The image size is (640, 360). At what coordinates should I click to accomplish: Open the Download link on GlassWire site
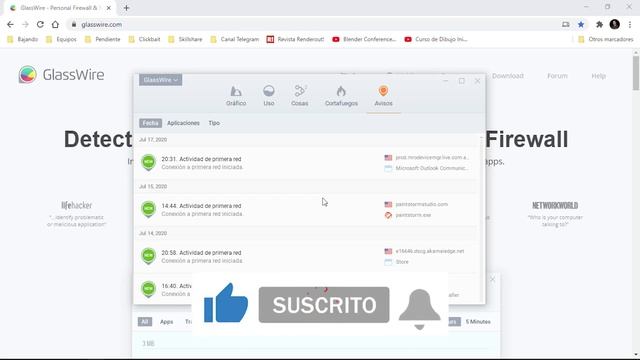pos(508,76)
